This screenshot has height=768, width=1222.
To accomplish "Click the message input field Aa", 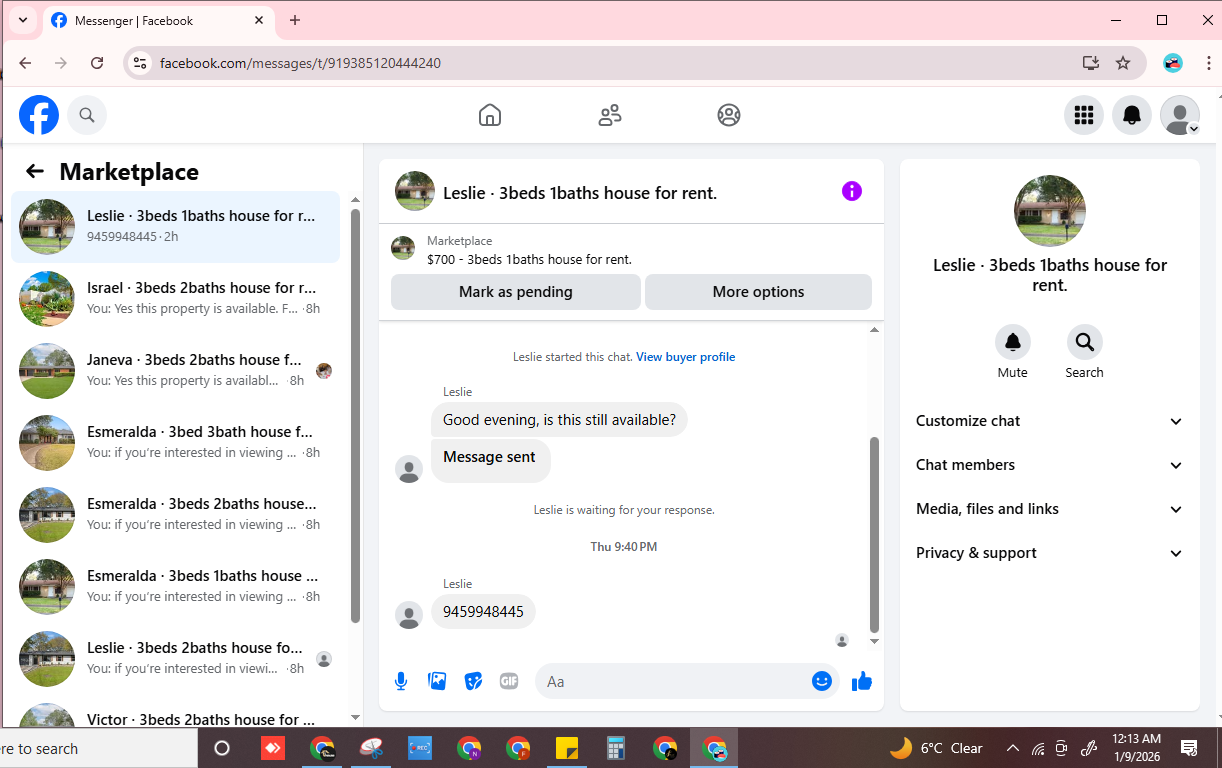I will pos(672,681).
